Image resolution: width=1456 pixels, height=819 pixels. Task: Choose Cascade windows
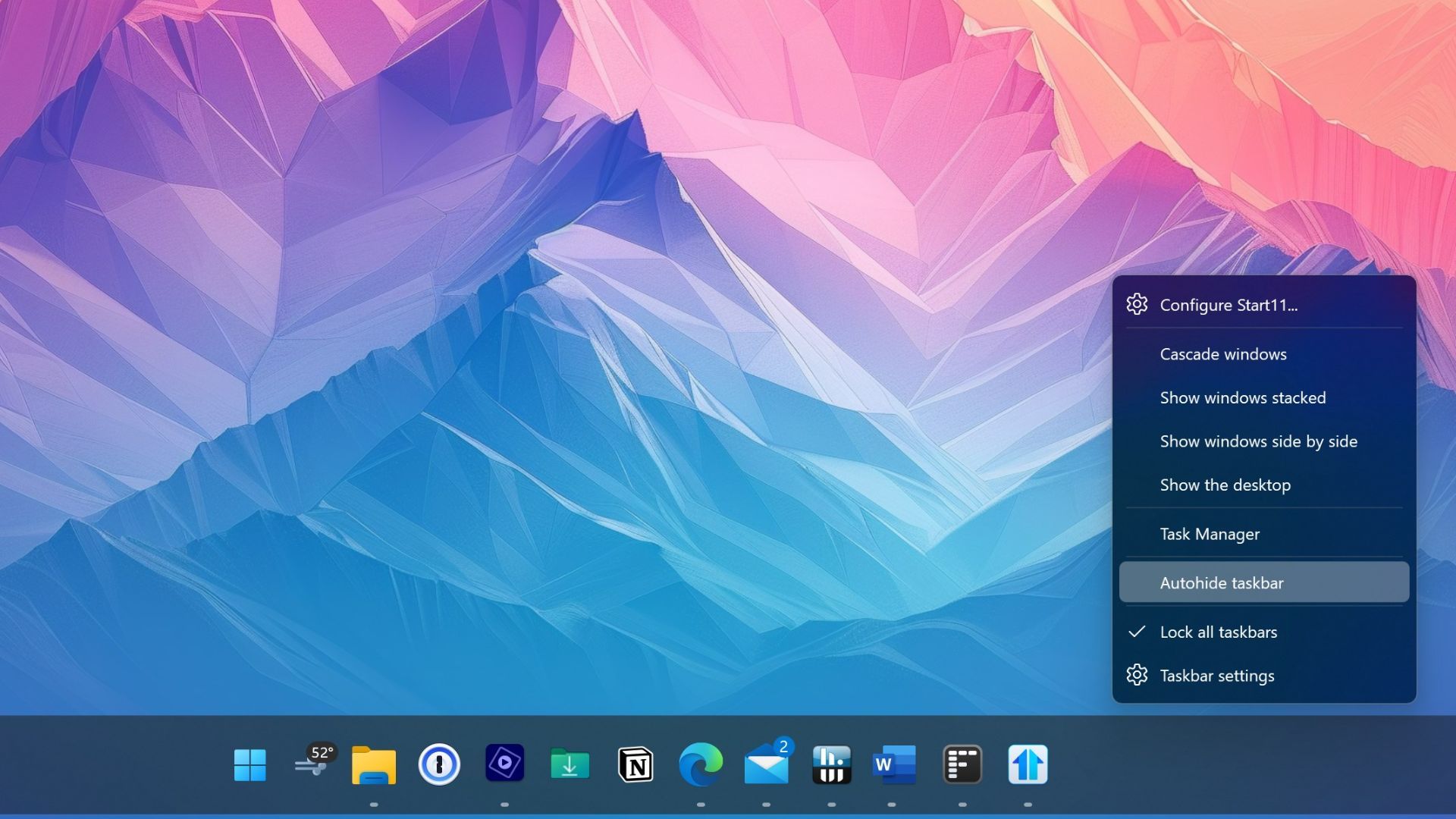1223,353
